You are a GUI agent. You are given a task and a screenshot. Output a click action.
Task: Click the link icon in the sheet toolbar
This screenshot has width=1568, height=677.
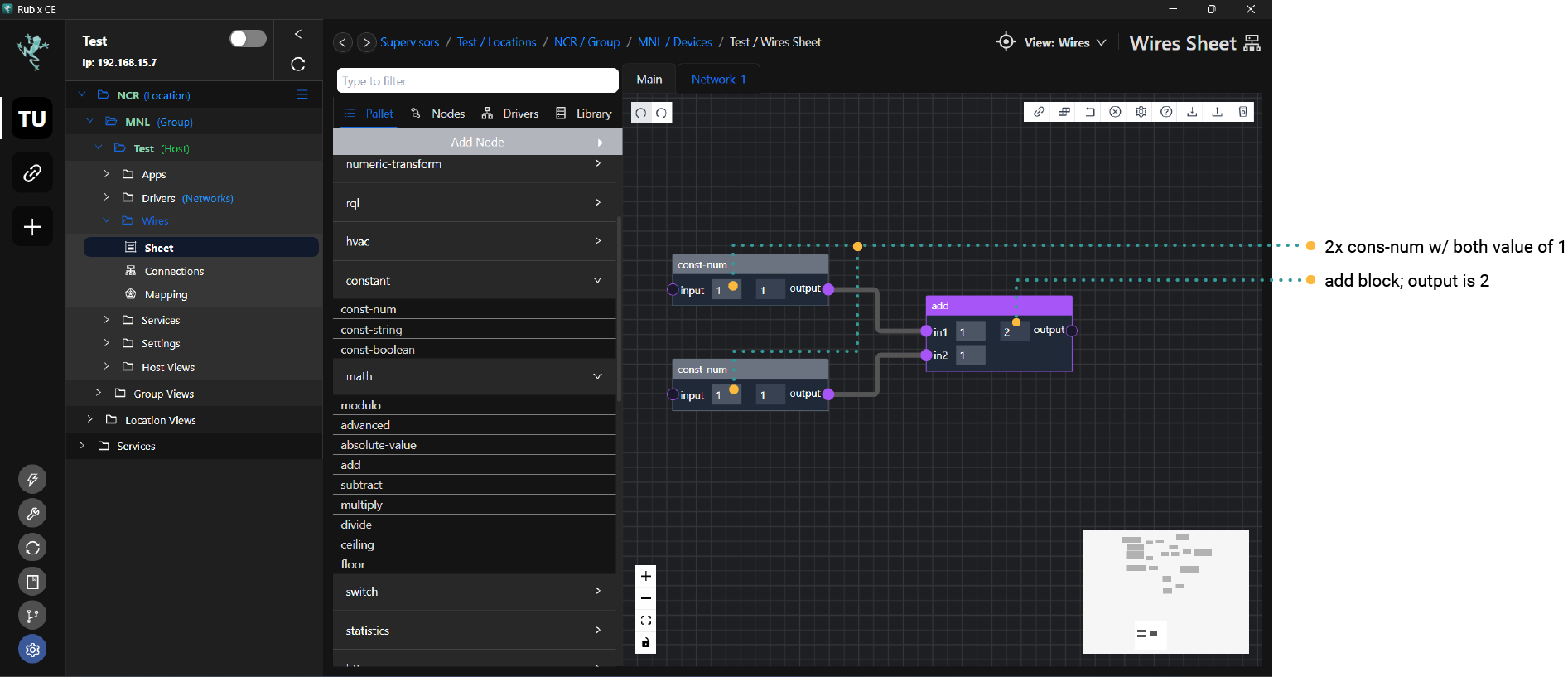tap(1039, 112)
